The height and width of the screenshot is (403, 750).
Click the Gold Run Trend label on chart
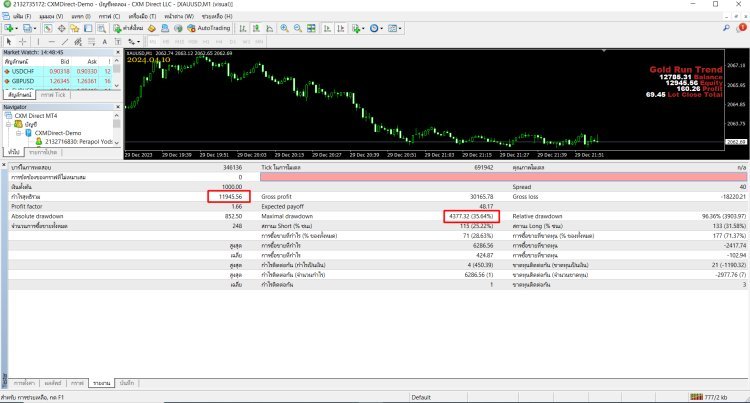tap(685, 69)
